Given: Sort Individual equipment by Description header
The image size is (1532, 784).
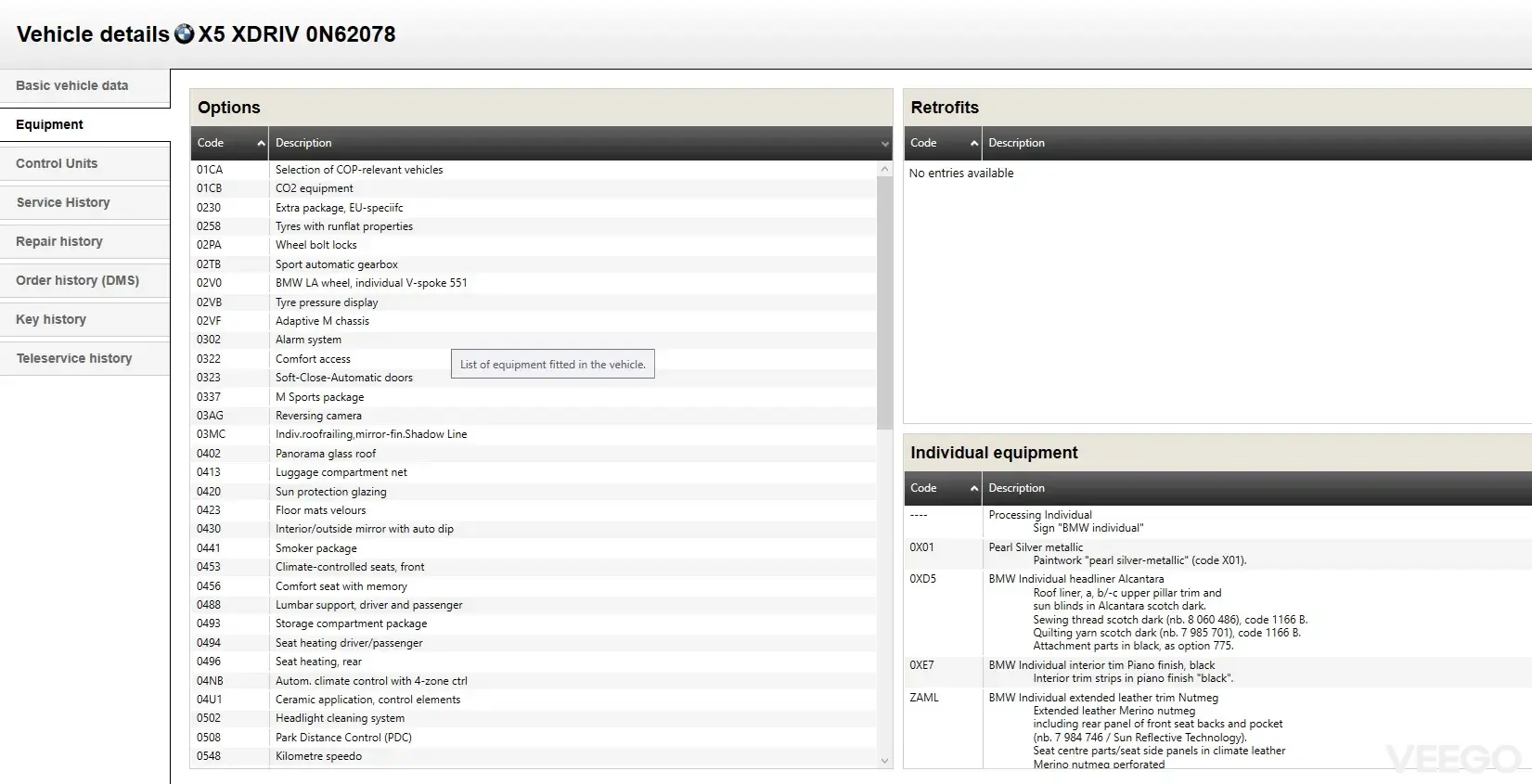Looking at the screenshot, I should tap(1256, 488).
